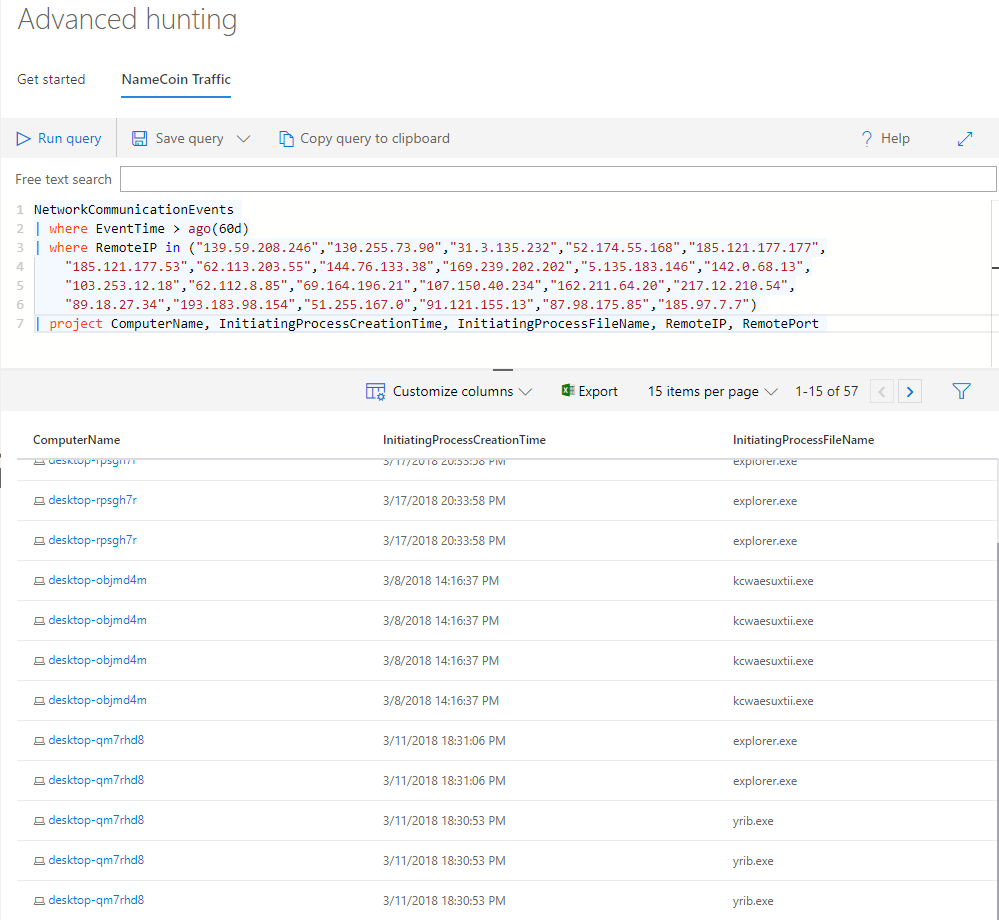The height and width of the screenshot is (920, 999).
Task: Click the first 3/11/2018 18:30:53 PM cell
Action: click(444, 821)
